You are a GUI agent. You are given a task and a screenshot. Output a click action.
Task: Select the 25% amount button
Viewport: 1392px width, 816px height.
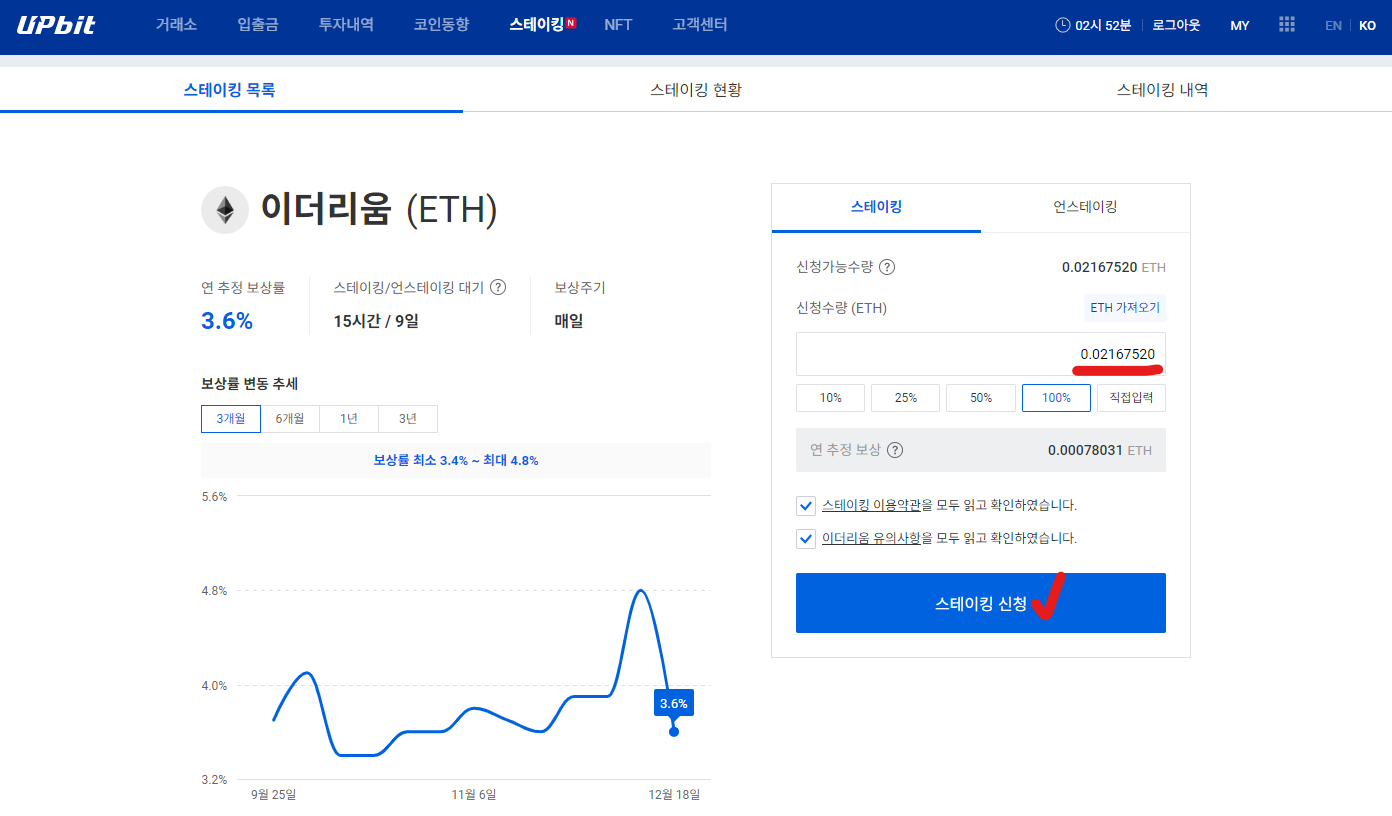click(905, 398)
